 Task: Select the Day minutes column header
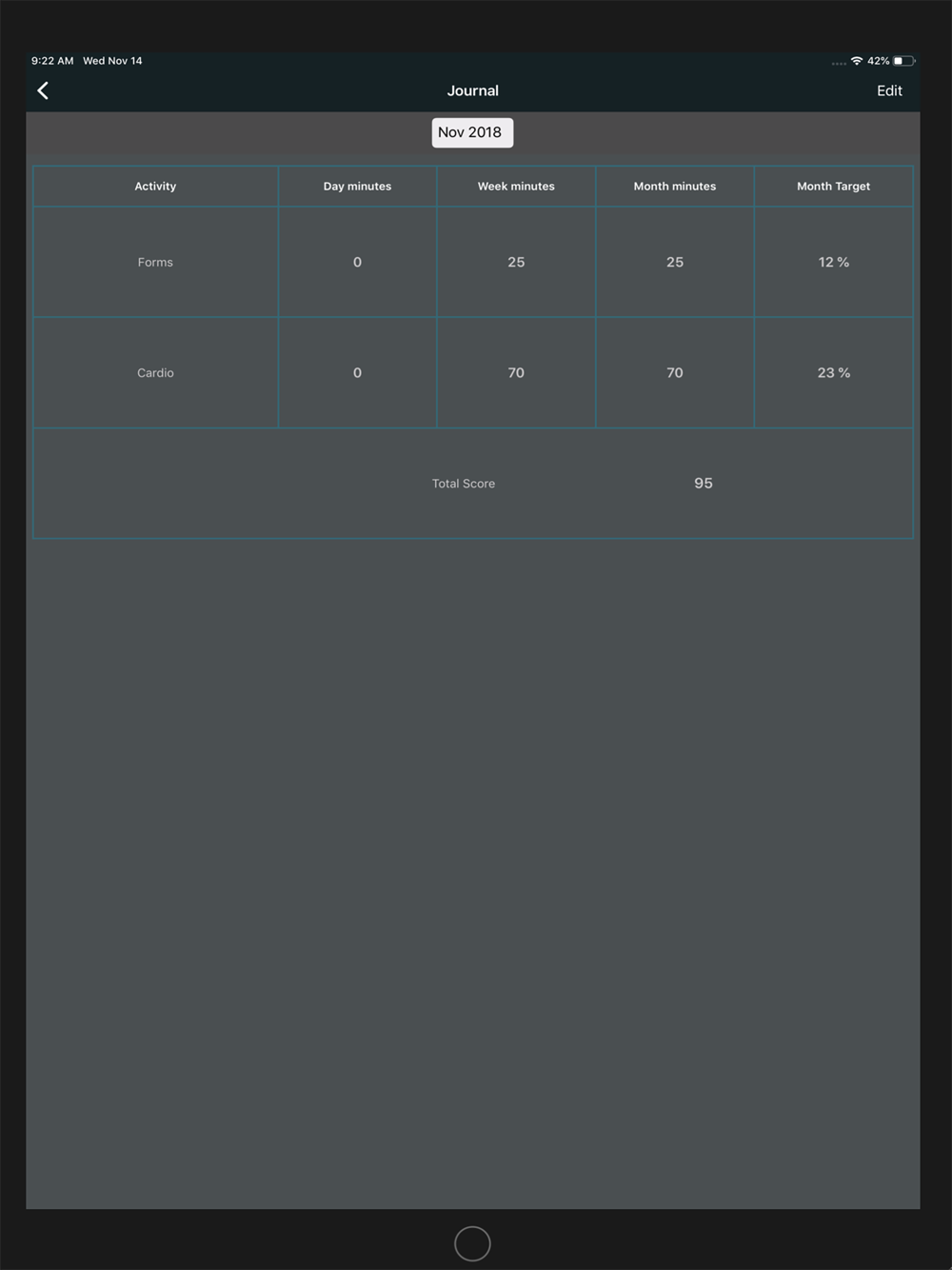[357, 187]
